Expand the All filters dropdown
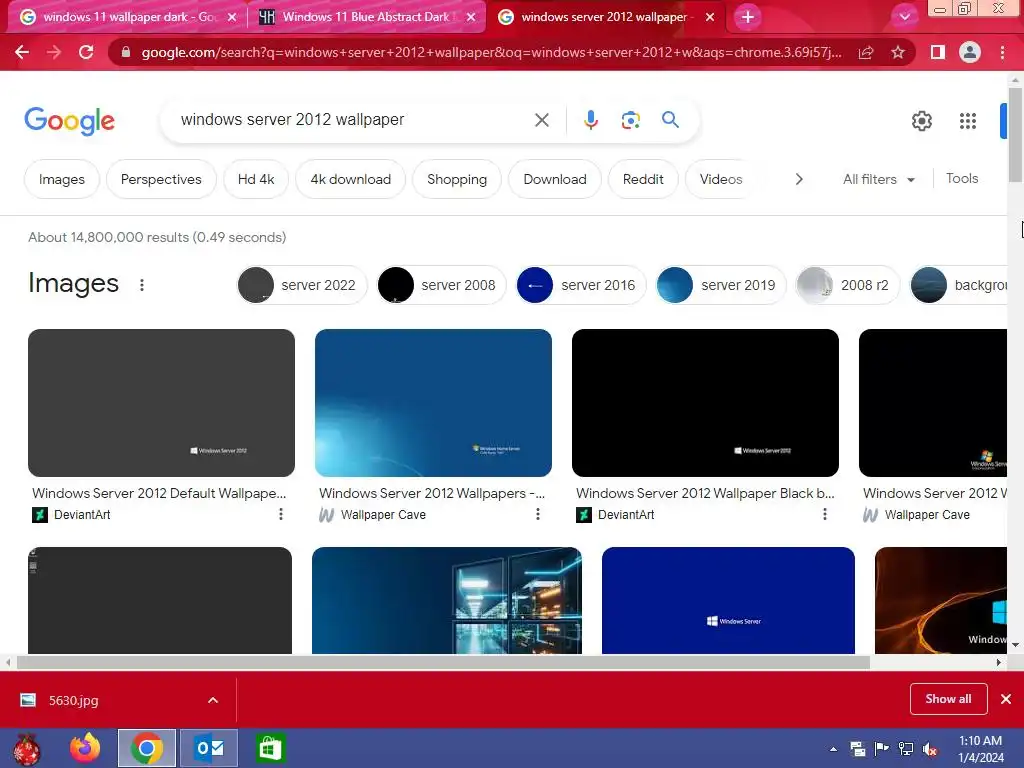Image resolution: width=1024 pixels, height=768 pixels. click(879, 179)
